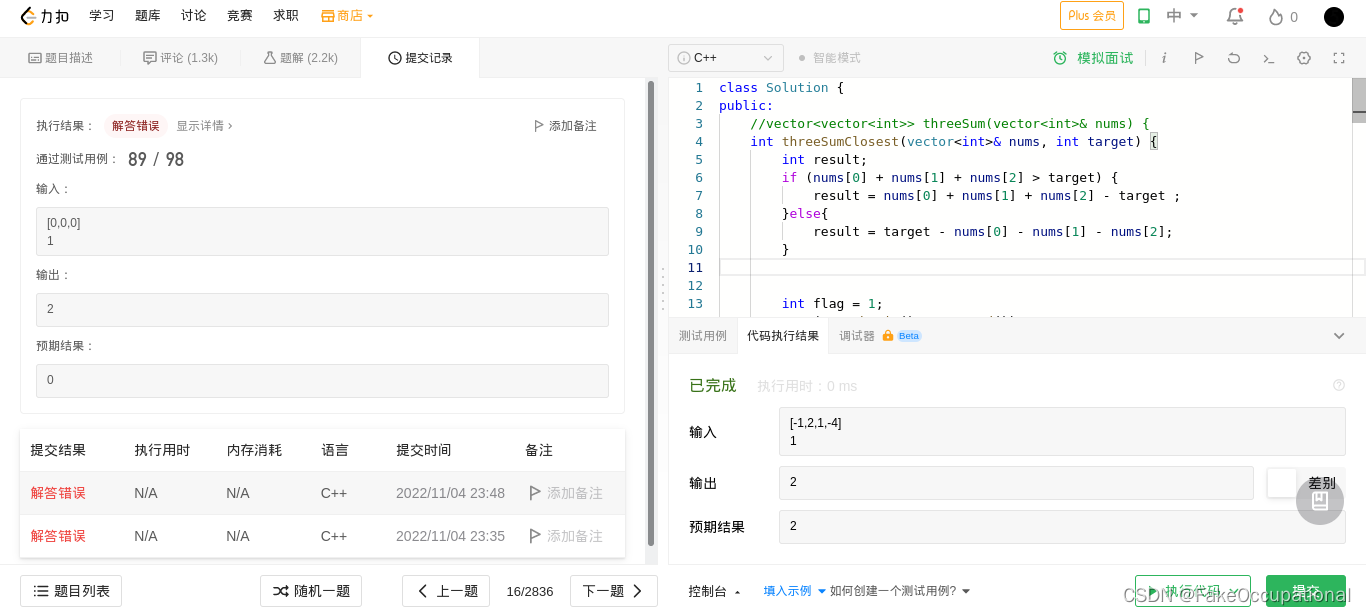The image size is (1366, 615).
Task: Click the 已完成 status text
Action: [712, 385]
